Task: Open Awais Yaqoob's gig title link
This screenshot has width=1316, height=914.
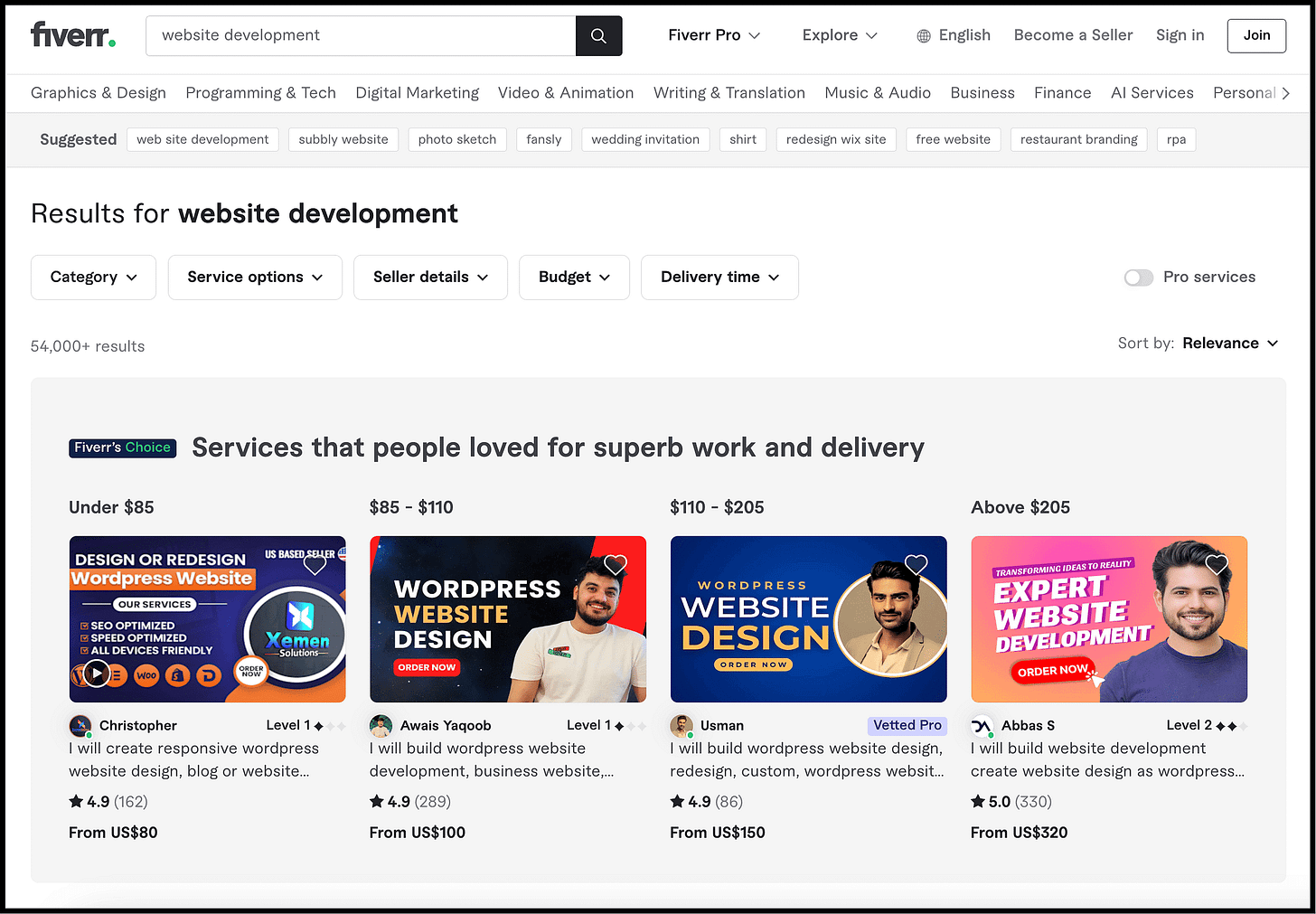Action: (492, 759)
